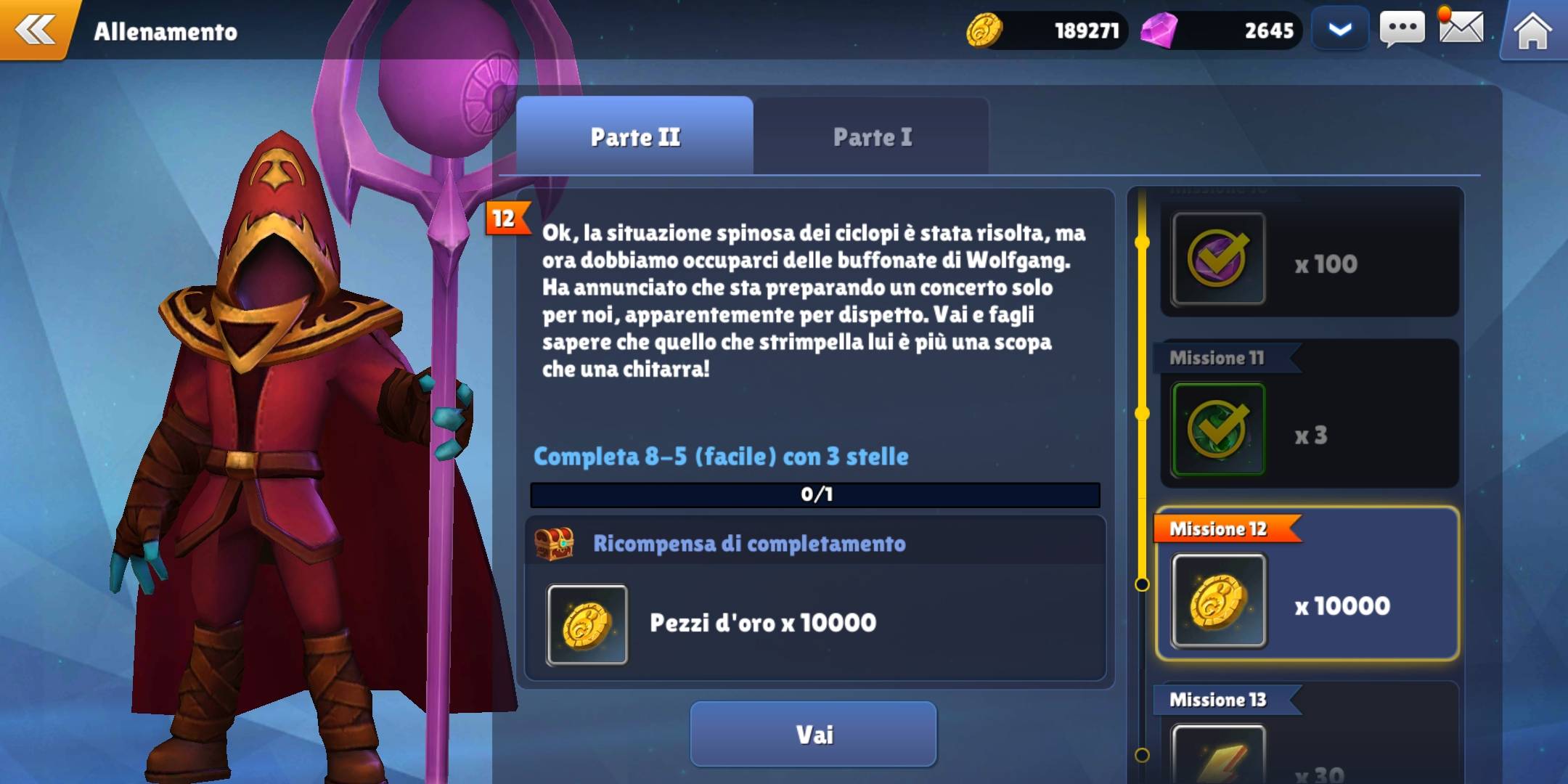Click the Missione 13 timeline dot
The width and height of the screenshot is (1568, 784).
(1142, 755)
